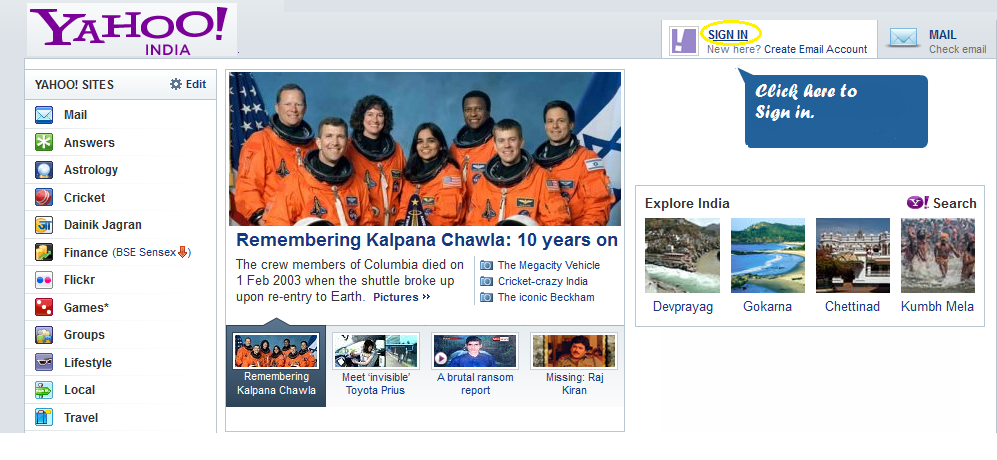Click the Edit gear icon in Yahoo! Sites
Viewport: 997px width, 460px height.
(176, 84)
